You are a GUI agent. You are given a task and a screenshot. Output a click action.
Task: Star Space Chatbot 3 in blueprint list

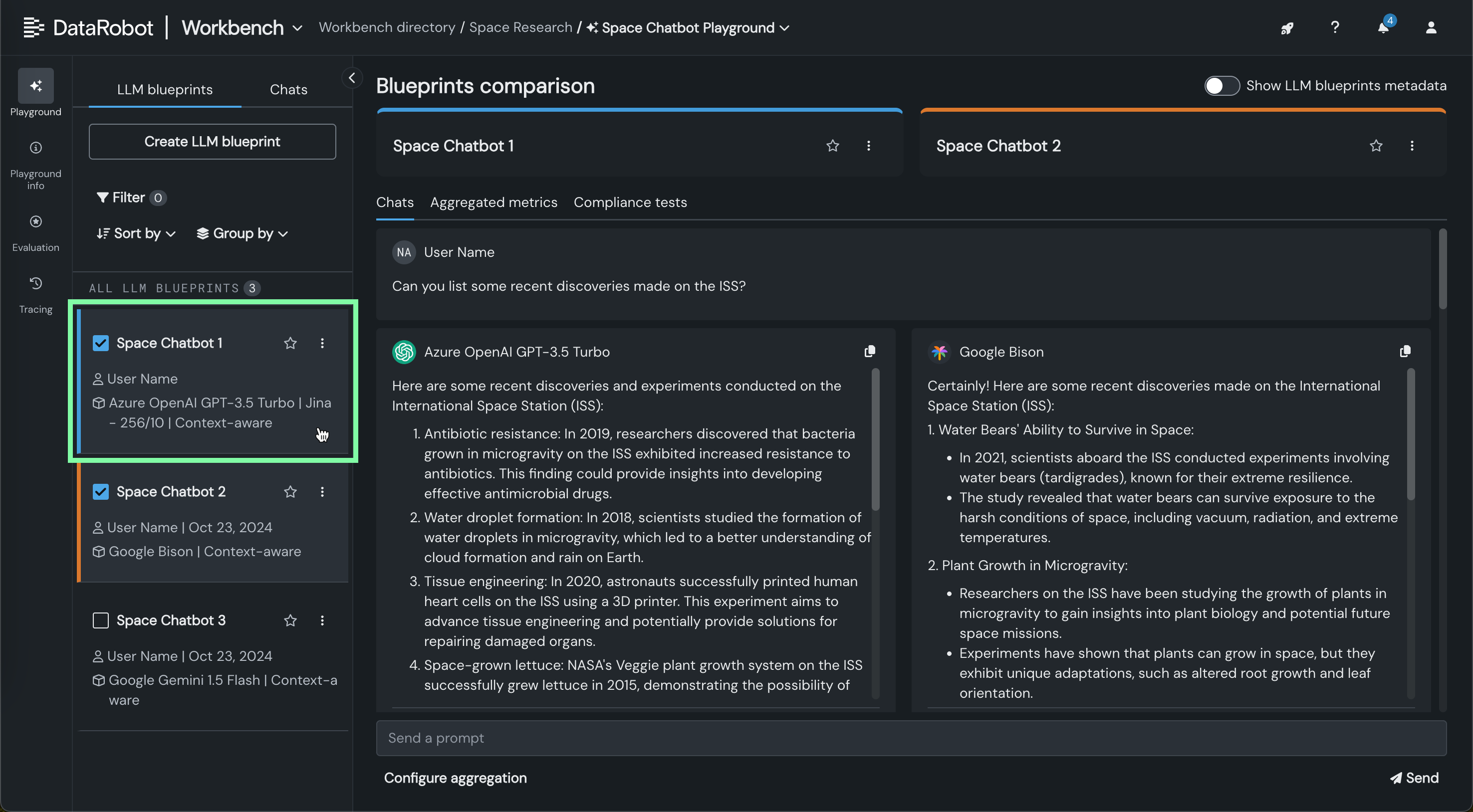point(290,620)
